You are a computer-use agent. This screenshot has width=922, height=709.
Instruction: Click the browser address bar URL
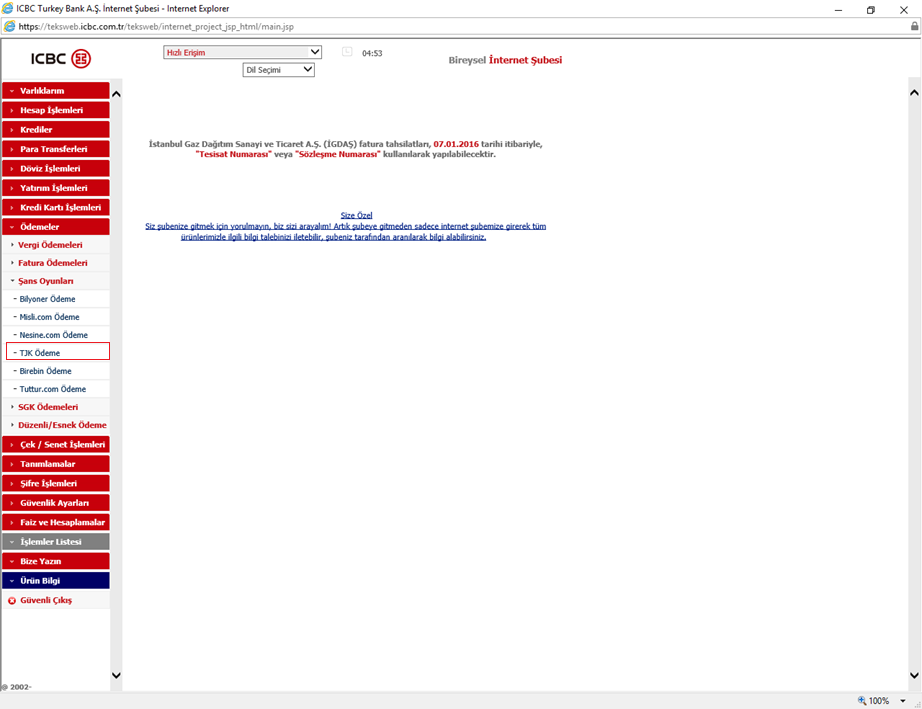(156, 26)
